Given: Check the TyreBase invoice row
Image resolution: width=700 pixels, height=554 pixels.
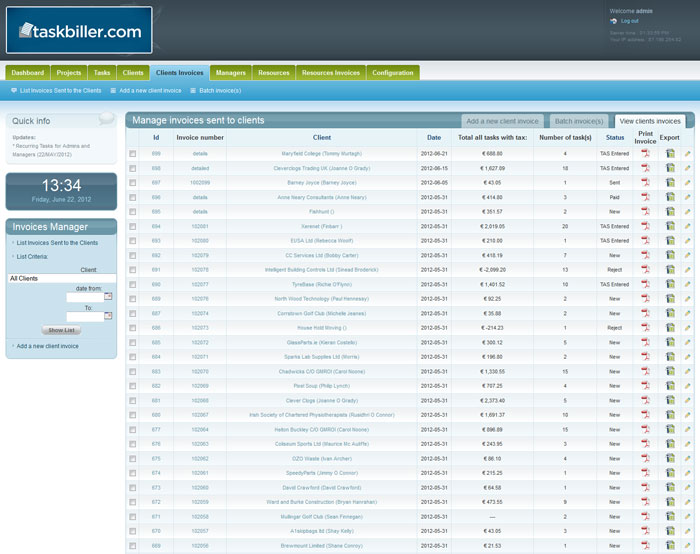Looking at the screenshot, I should pyautogui.click(x=133, y=284).
